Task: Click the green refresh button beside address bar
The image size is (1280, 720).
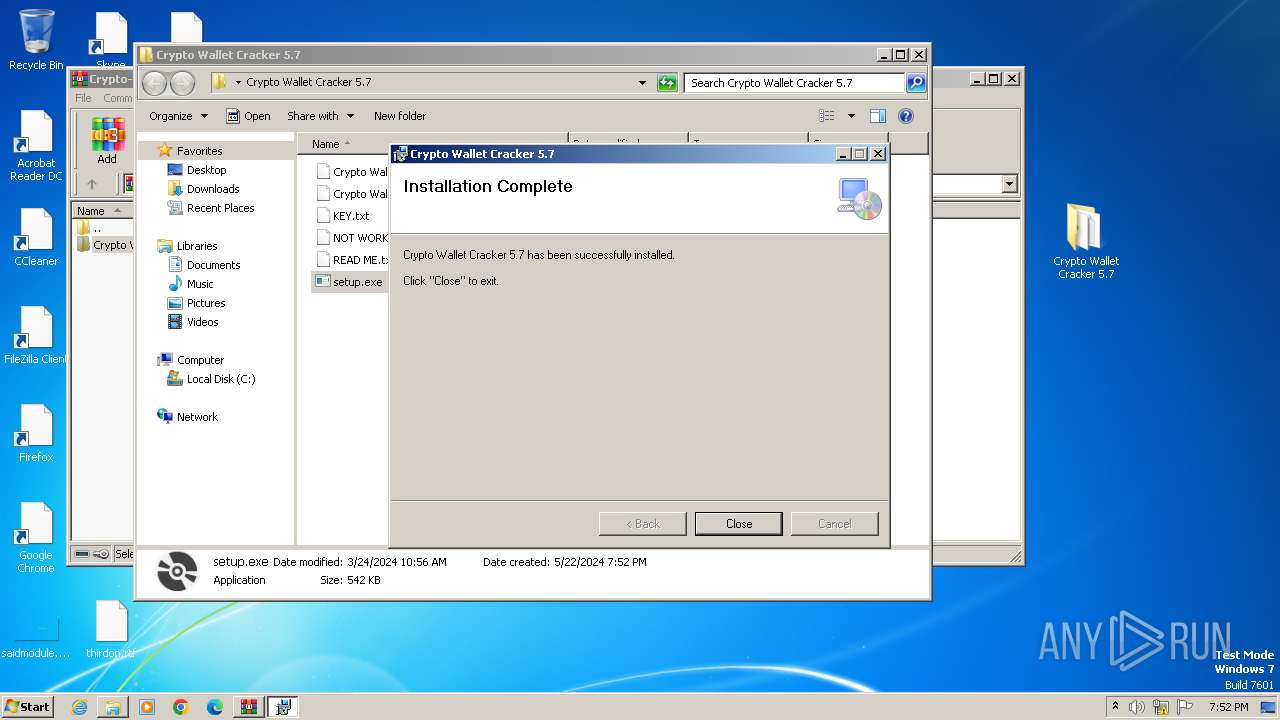Action: coord(667,83)
